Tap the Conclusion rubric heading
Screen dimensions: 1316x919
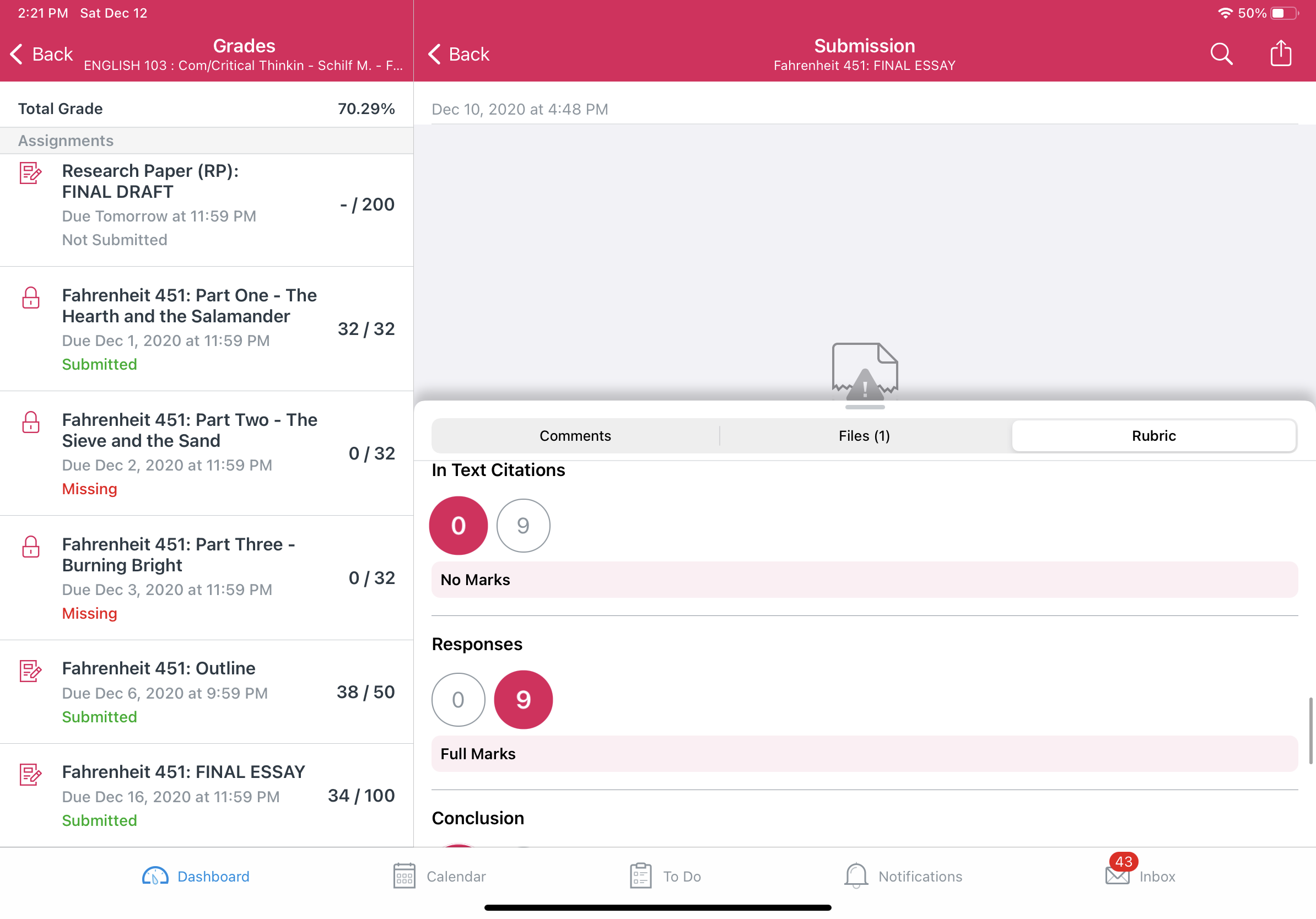click(x=478, y=818)
